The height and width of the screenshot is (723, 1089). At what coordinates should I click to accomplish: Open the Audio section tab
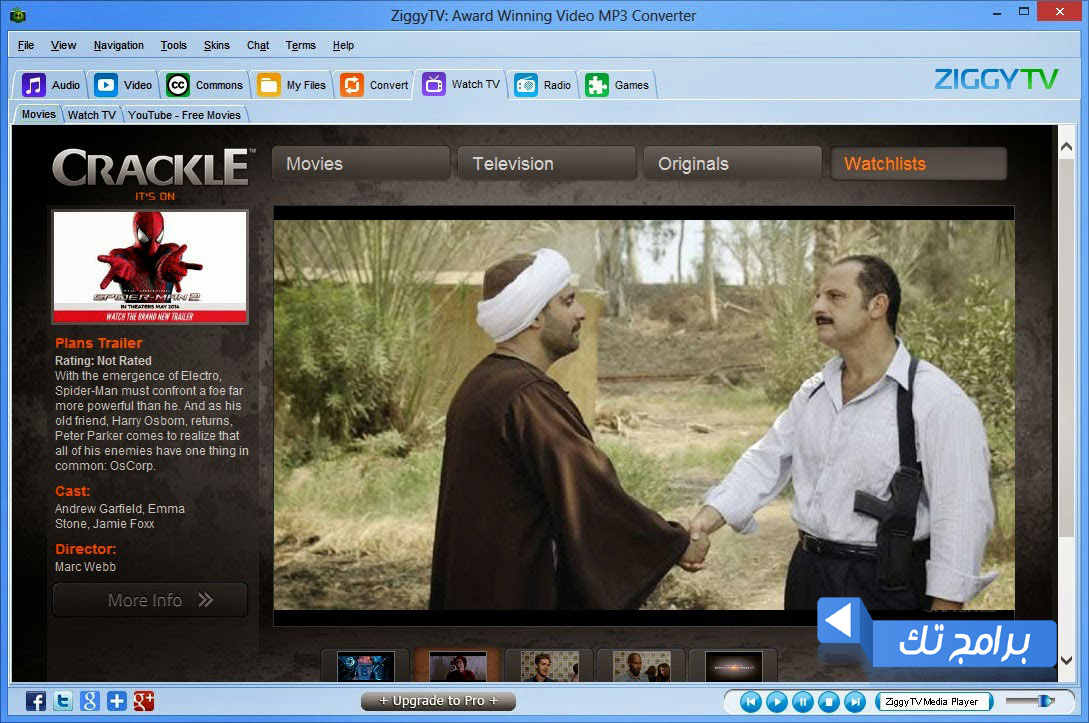pyautogui.click(x=50, y=85)
